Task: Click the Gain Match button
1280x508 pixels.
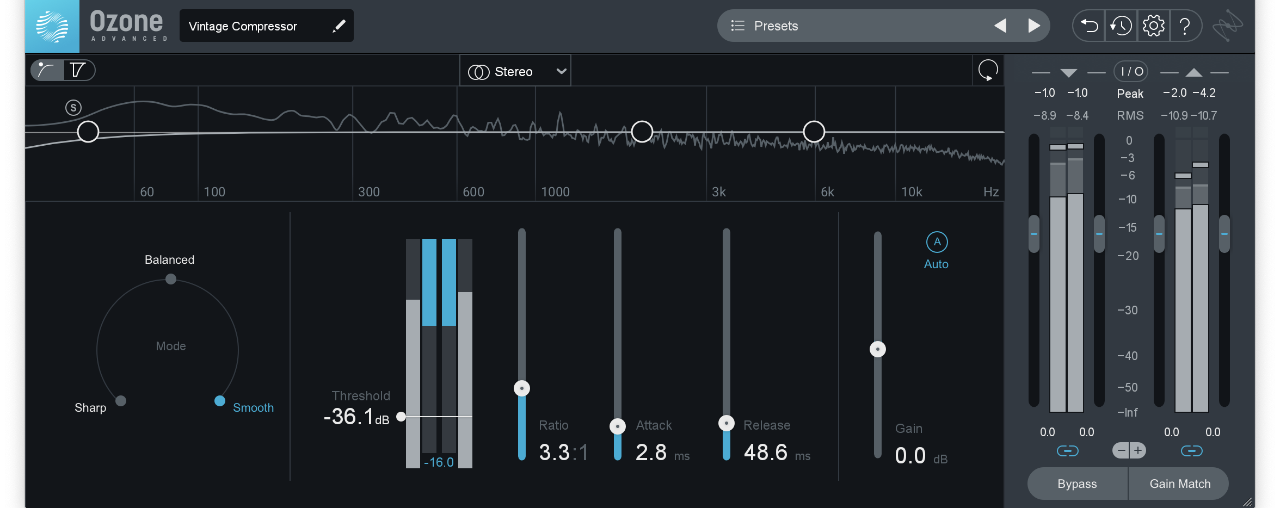Action: click(1180, 484)
